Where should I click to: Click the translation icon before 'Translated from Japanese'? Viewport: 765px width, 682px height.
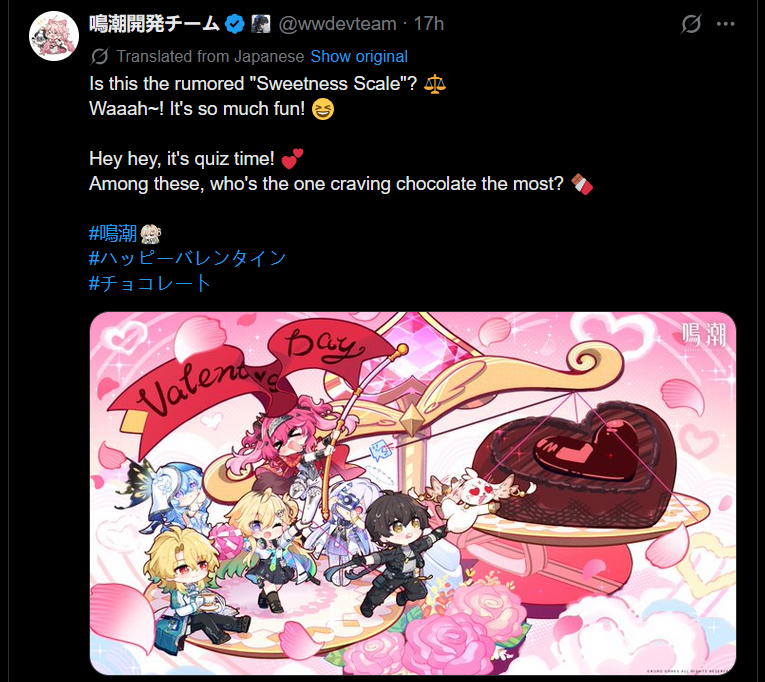click(100, 57)
